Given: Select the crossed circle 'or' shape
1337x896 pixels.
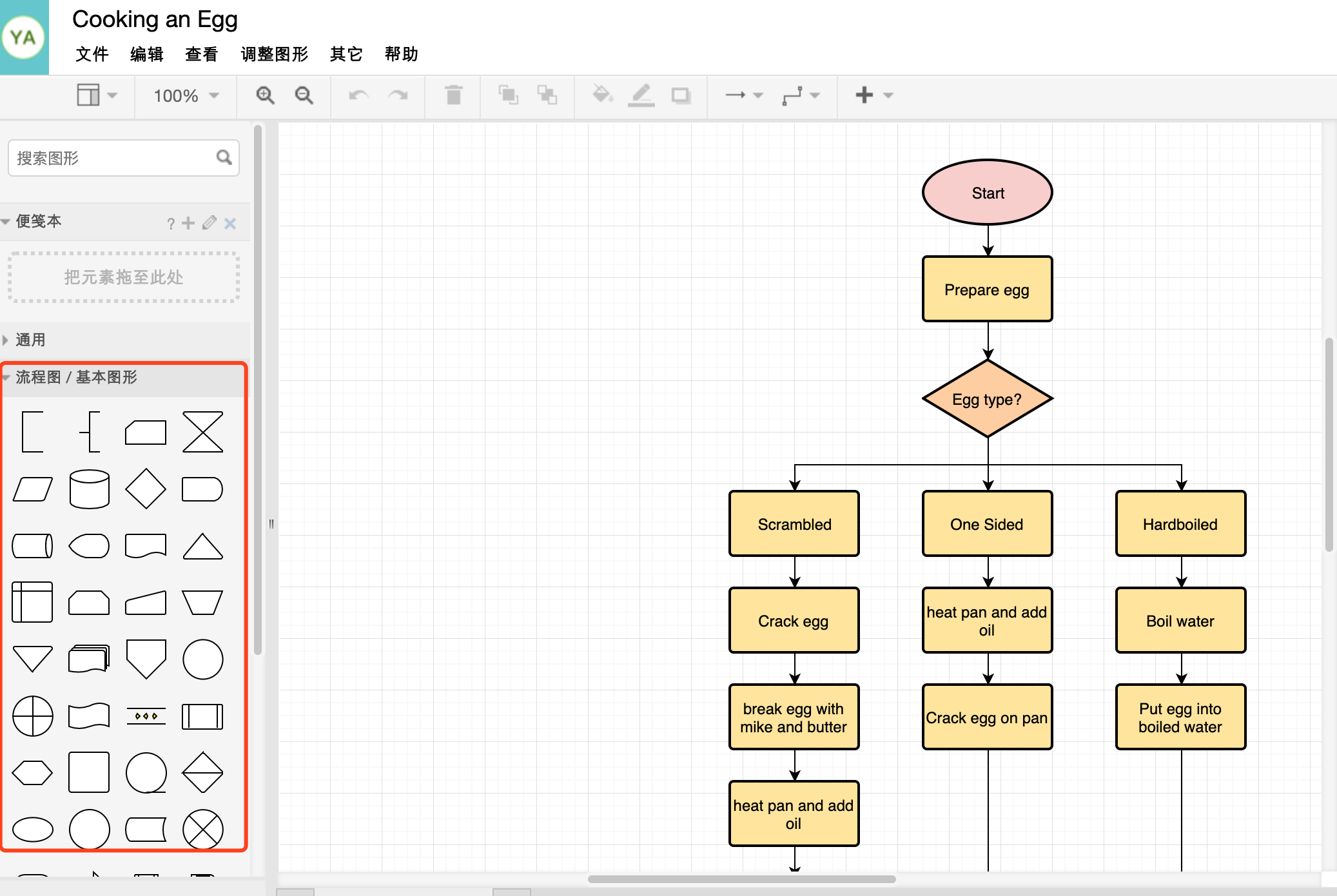Looking at the screenshot, I should tap(32, 716).
